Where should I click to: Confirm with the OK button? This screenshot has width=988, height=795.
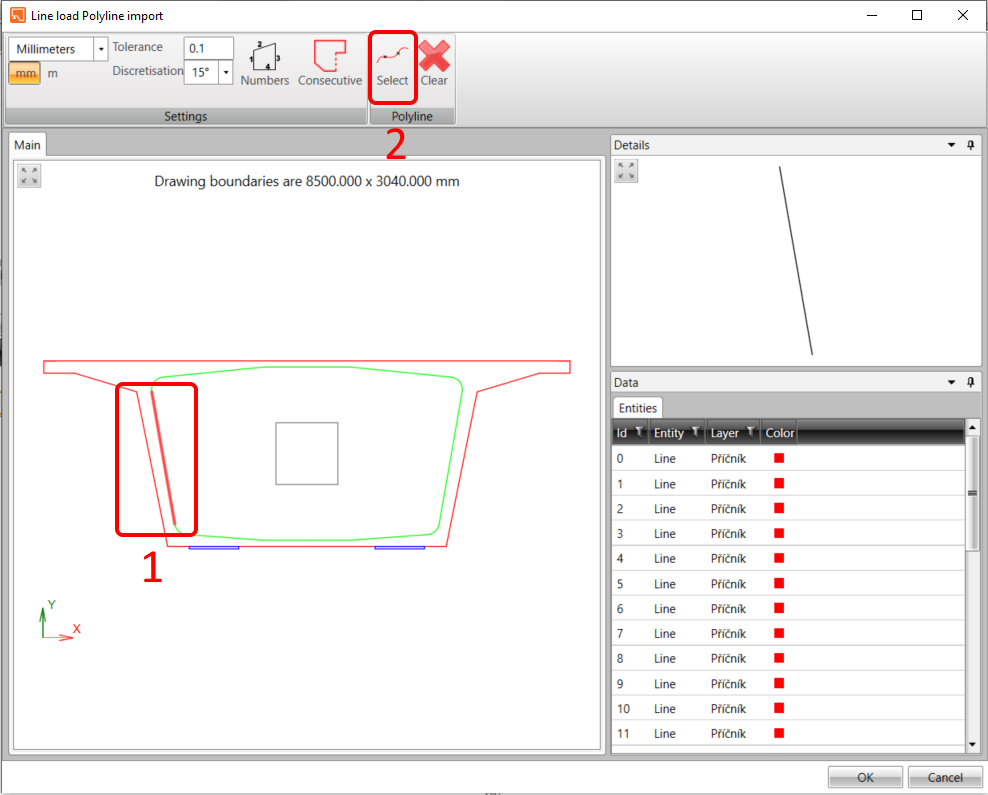click(865, 777)
